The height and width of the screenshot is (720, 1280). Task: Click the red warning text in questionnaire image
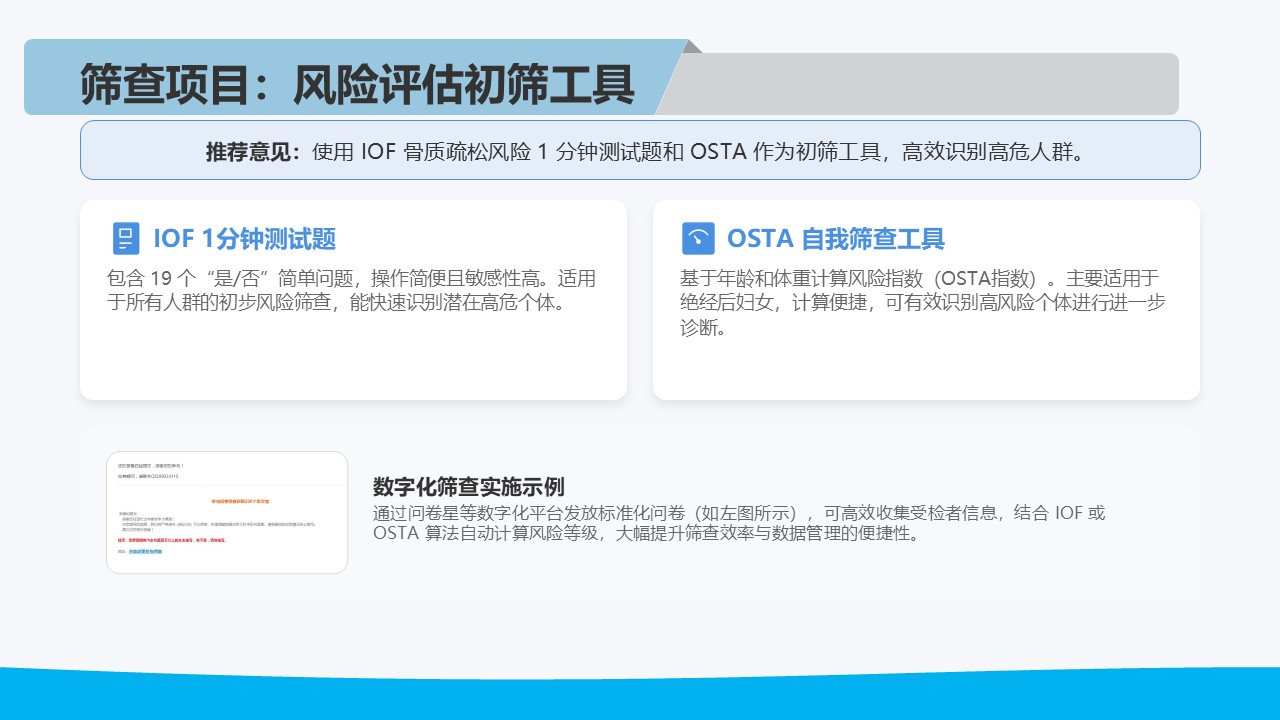tap(172, 540)
